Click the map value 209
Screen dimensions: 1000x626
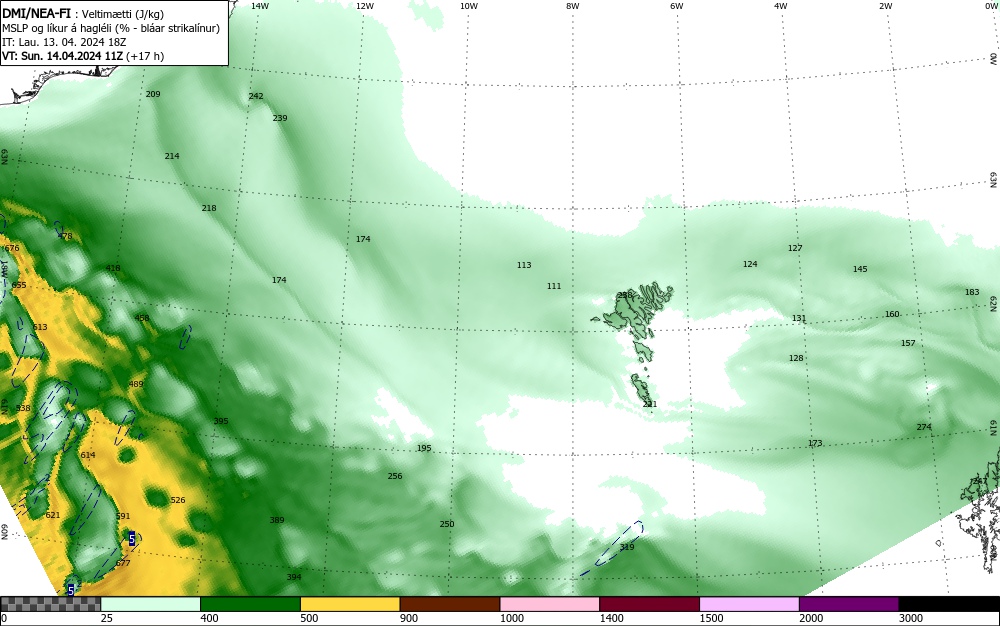point(153,94)
